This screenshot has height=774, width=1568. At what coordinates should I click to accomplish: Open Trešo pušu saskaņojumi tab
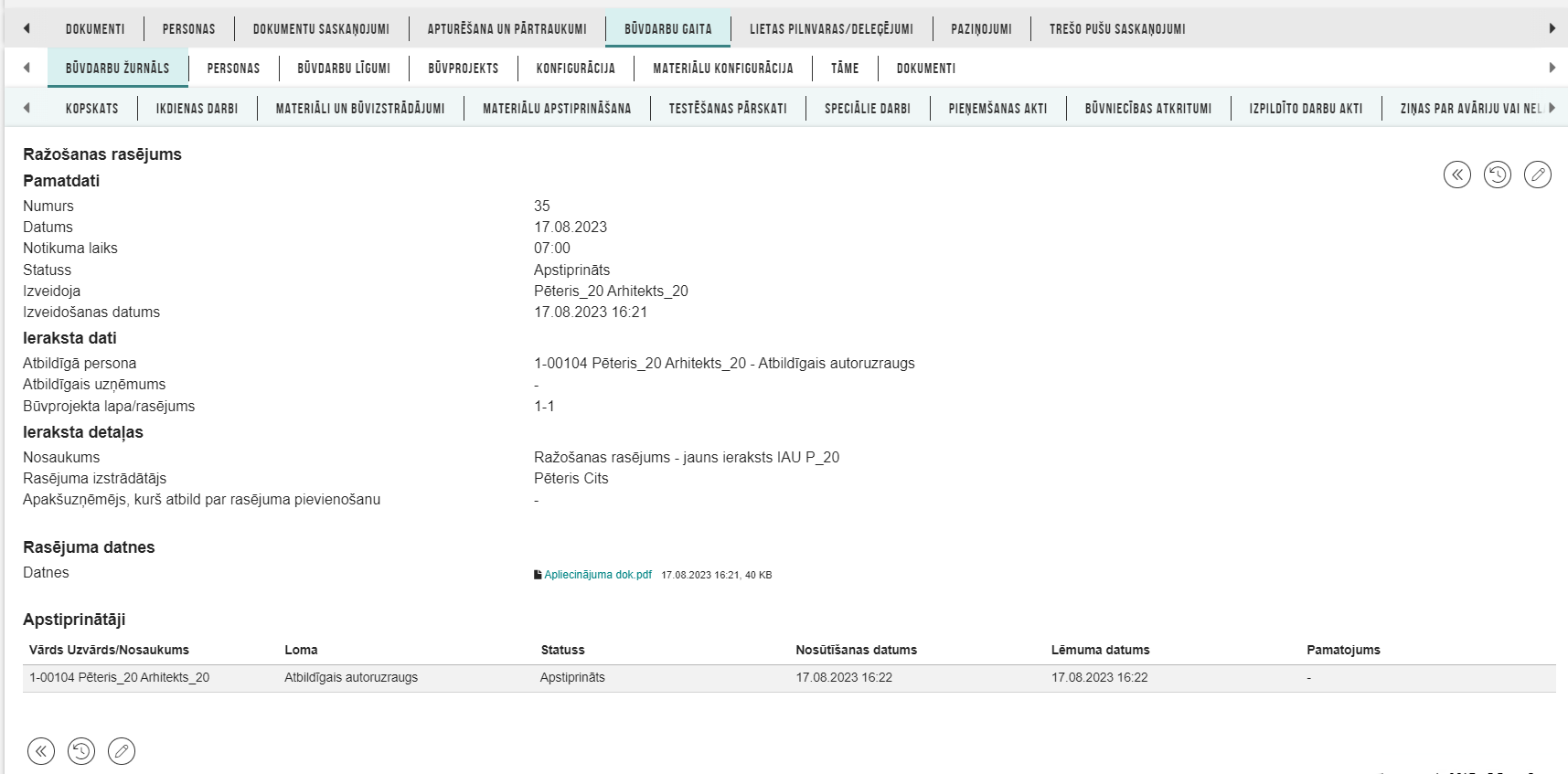click(1117, 29)
